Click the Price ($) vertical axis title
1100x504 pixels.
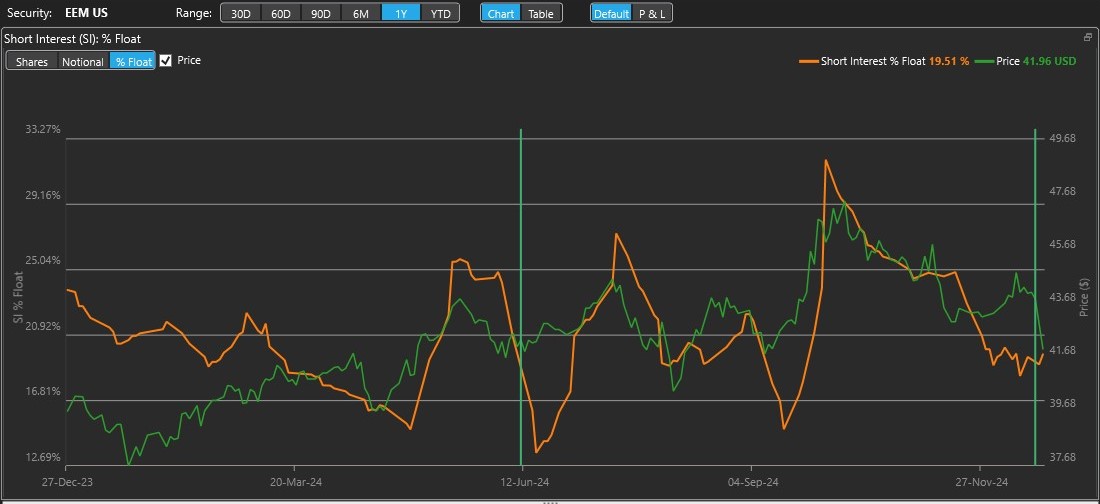(1086, 298)
